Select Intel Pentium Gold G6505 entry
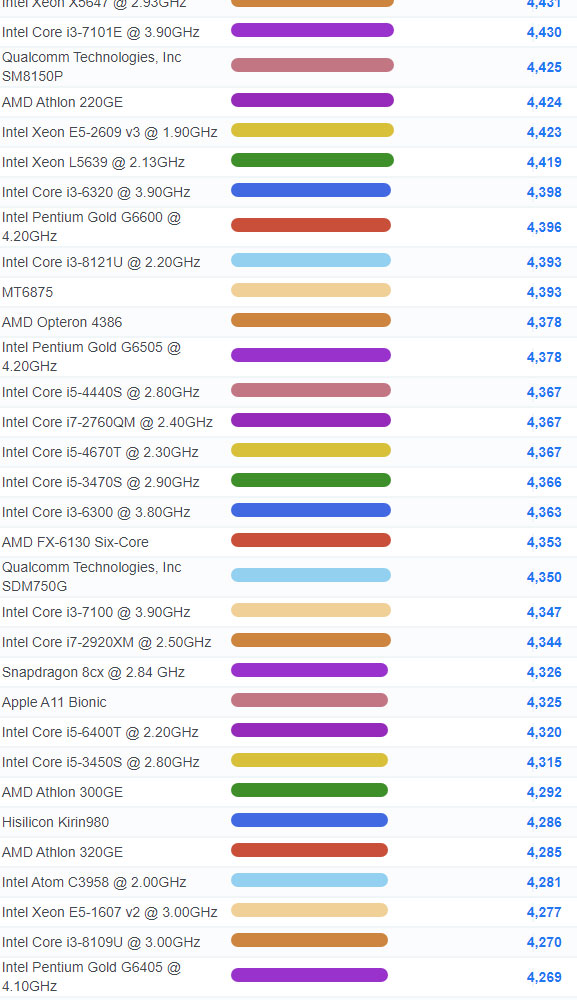 pos(92,357)
